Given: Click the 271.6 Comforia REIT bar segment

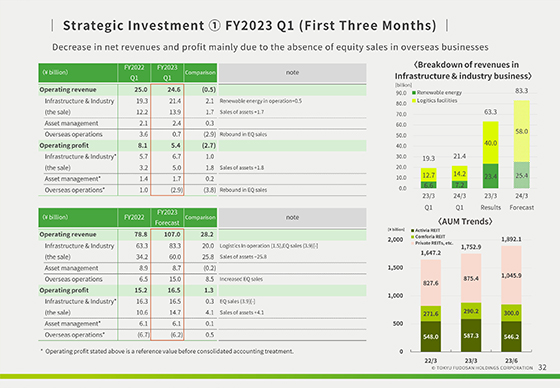Looking at the screenshot, I should pyautogui.click(x=430, y=314).
